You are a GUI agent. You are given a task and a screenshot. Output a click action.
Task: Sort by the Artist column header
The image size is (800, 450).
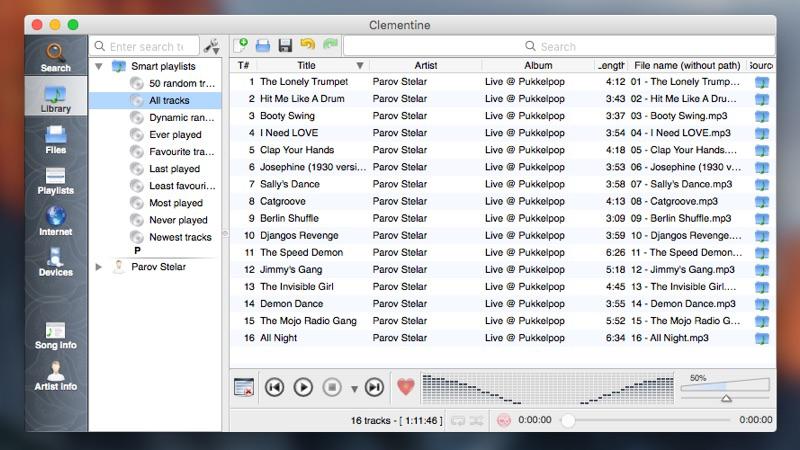[x=426, y=65]
